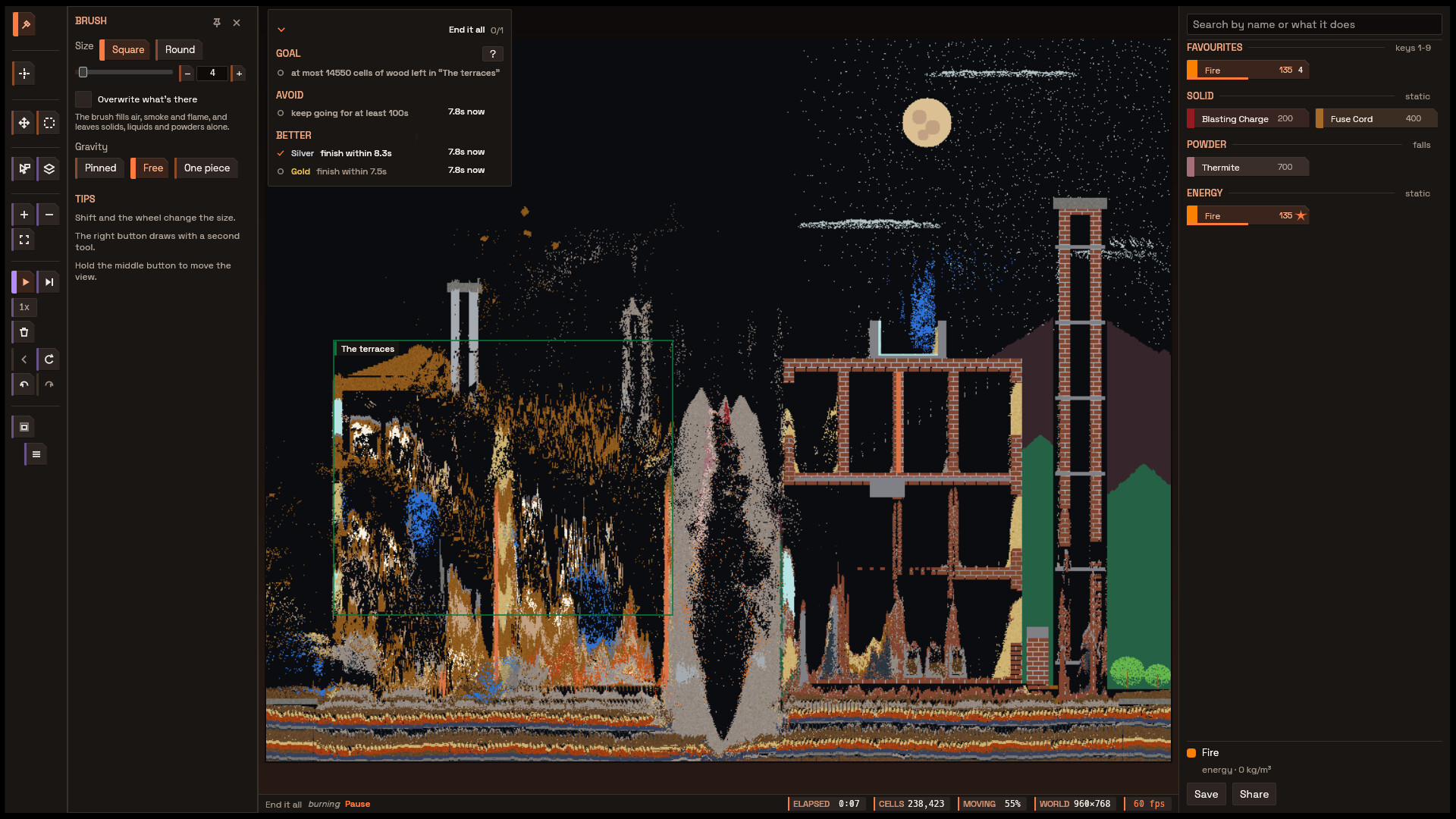This screenshot has width=1456, height=819.
Task: Change the 1x simulation speed
Action: [x=24, y=307]
